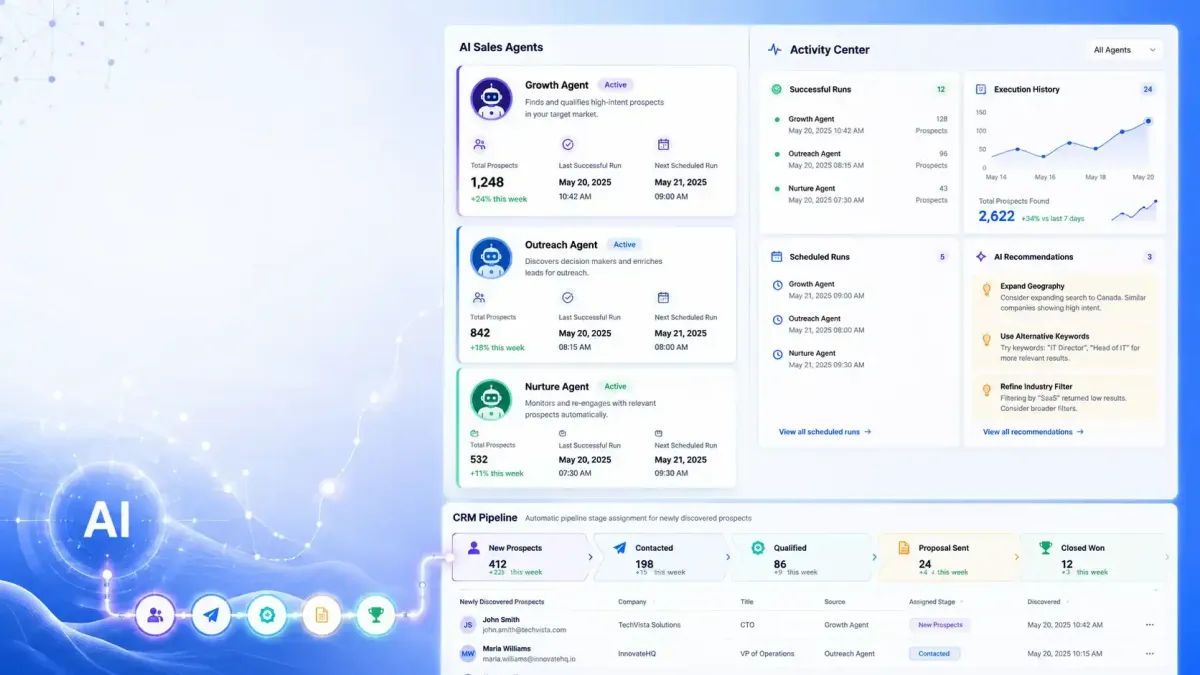
Task: Click the Scheduled Runs count badge 5
Action: 941,257
